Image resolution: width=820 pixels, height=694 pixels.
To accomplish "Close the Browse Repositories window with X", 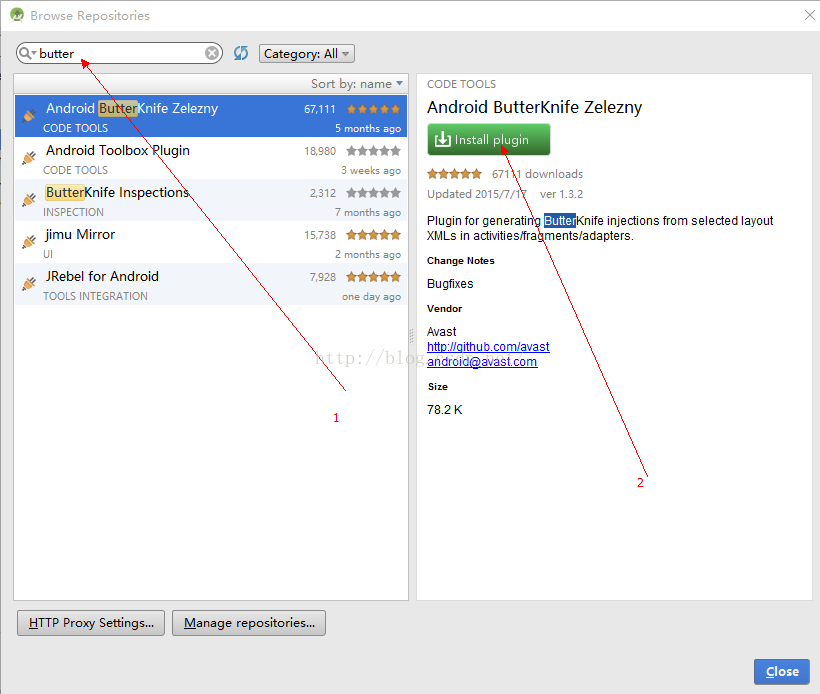I will click(x=810, y=15).
